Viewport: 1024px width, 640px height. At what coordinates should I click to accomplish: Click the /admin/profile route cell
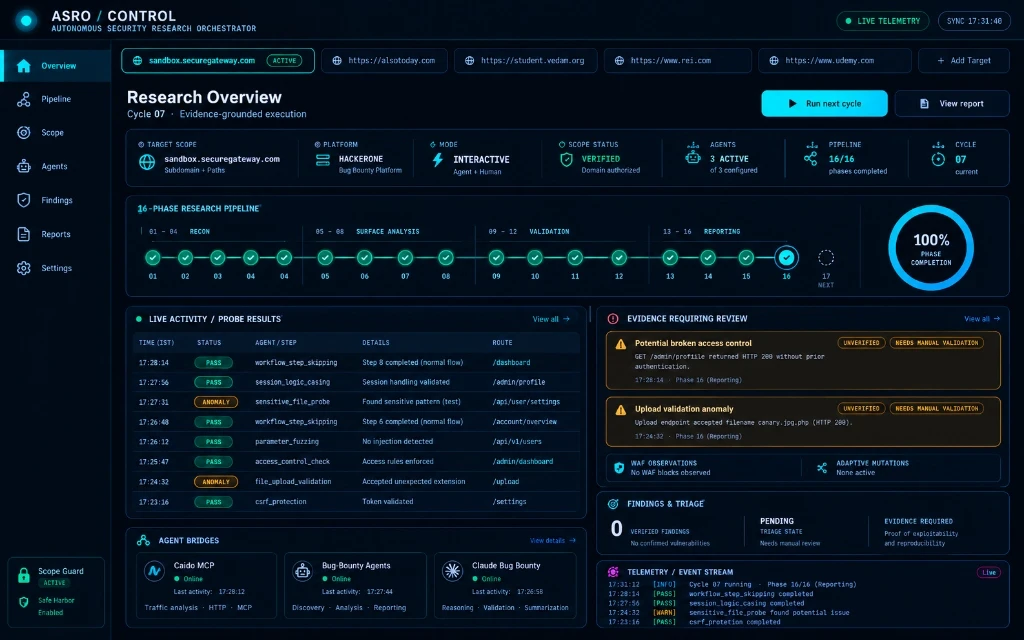519,382
